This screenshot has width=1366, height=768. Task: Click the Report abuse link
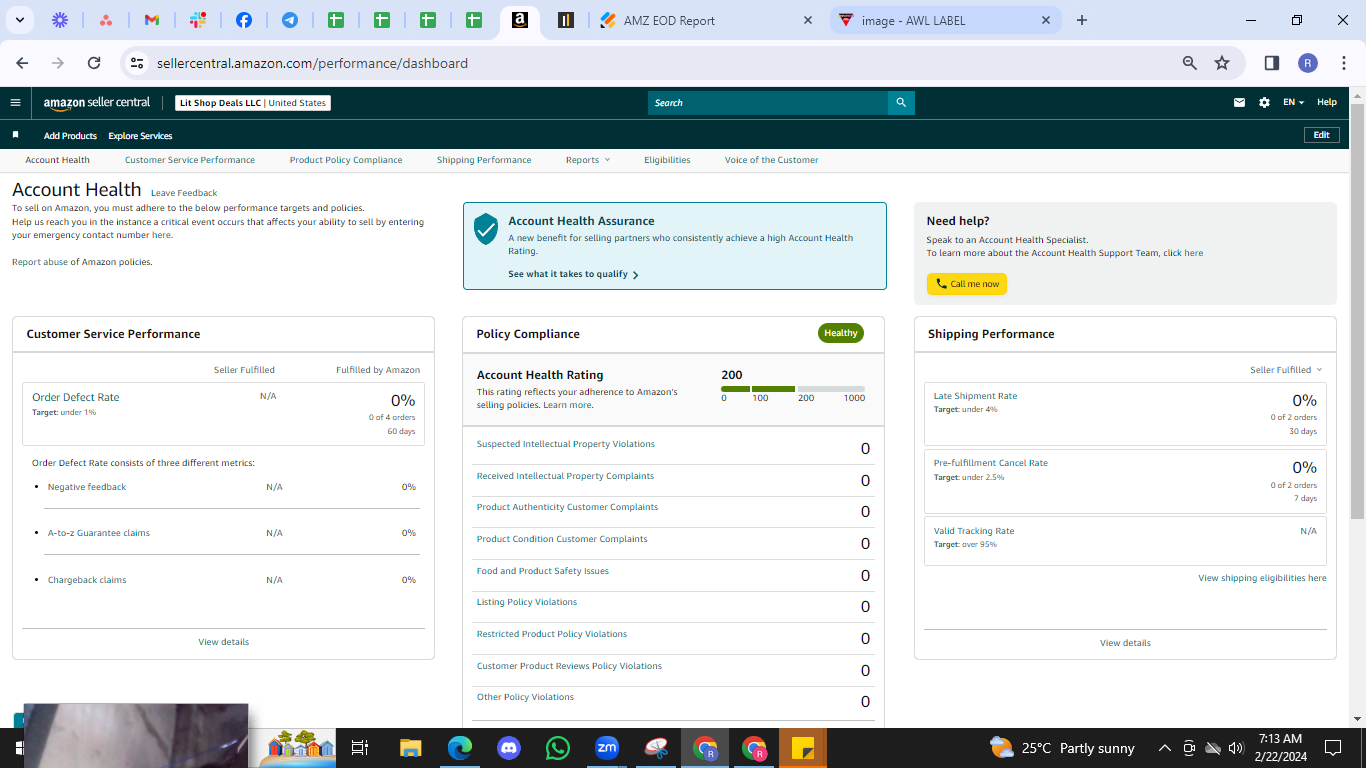point(40,262)
